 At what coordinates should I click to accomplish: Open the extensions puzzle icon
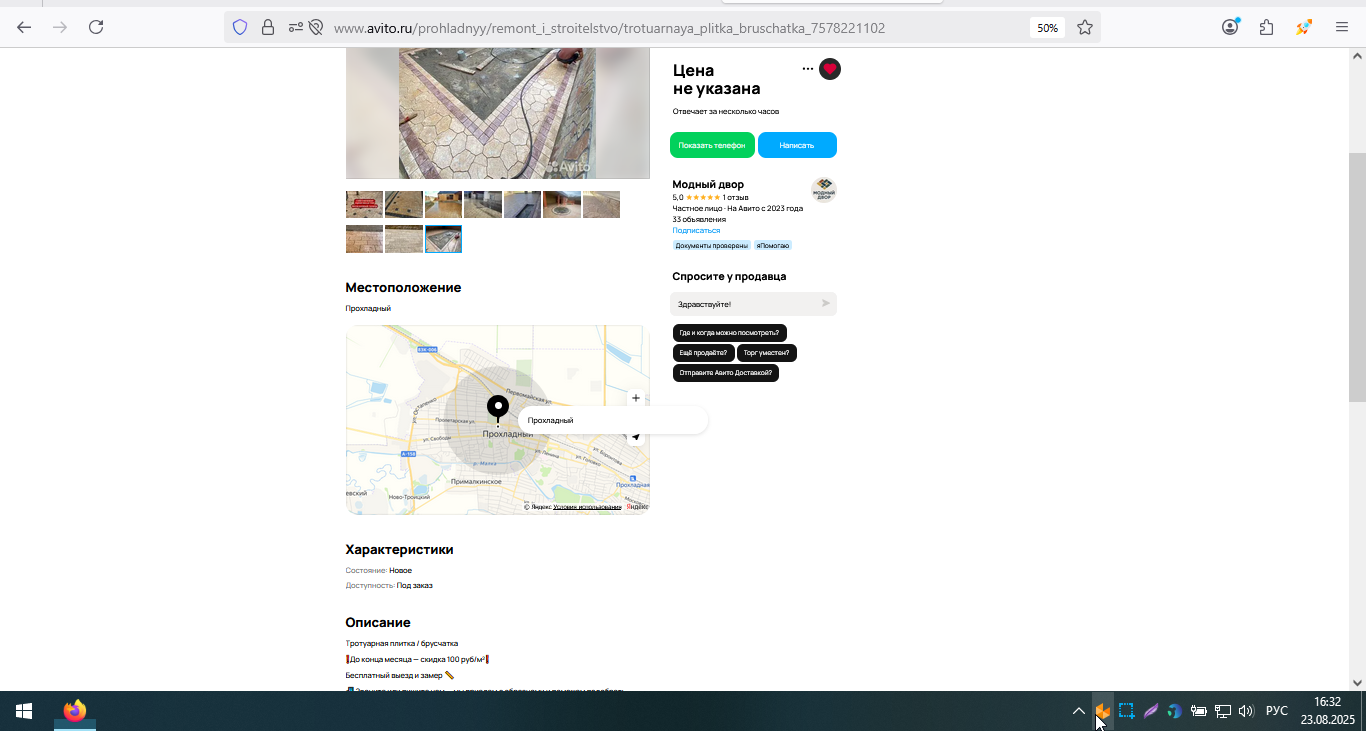click(x=1267, y=27)
